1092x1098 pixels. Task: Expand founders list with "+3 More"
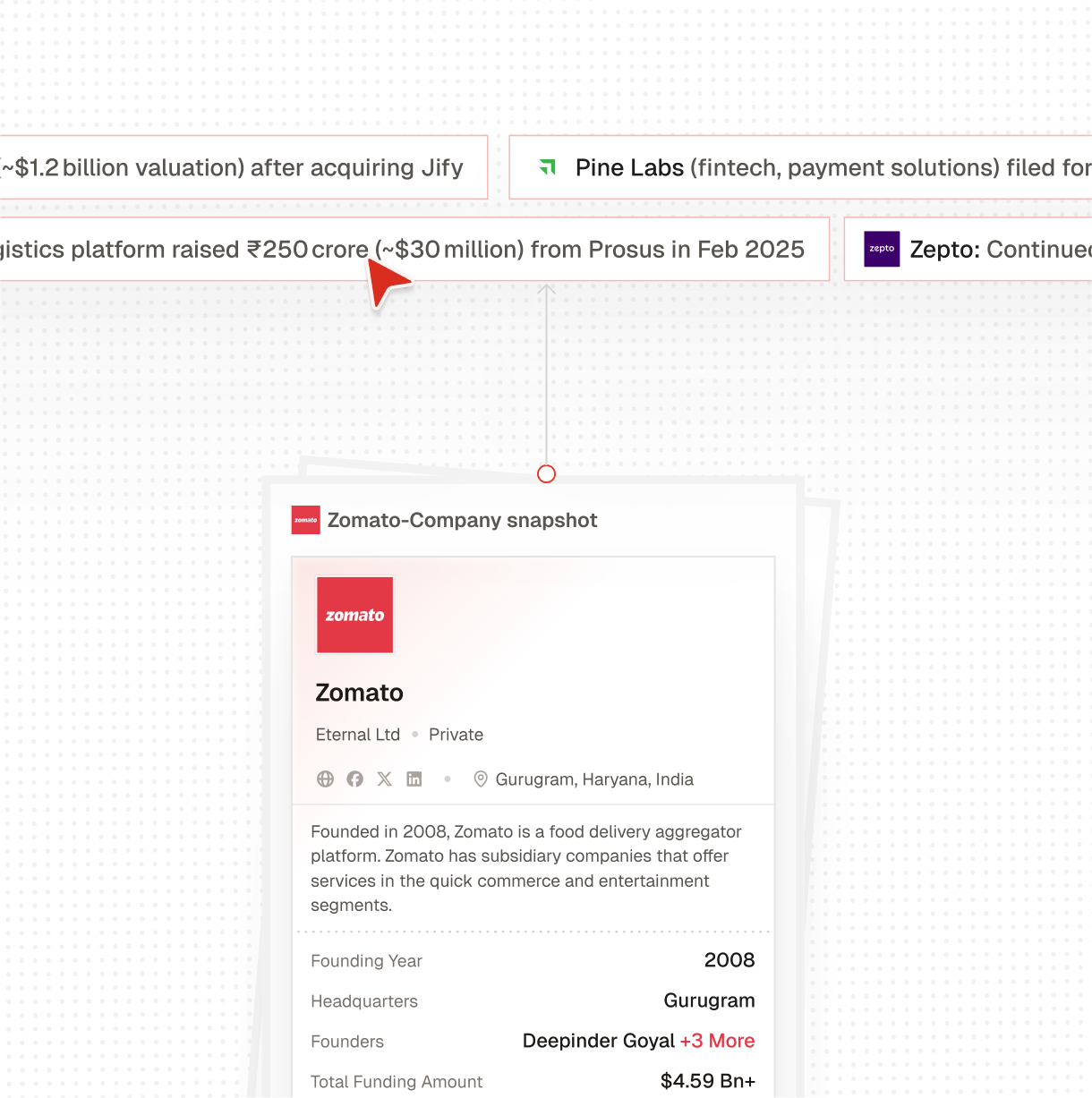[717, 1041]
